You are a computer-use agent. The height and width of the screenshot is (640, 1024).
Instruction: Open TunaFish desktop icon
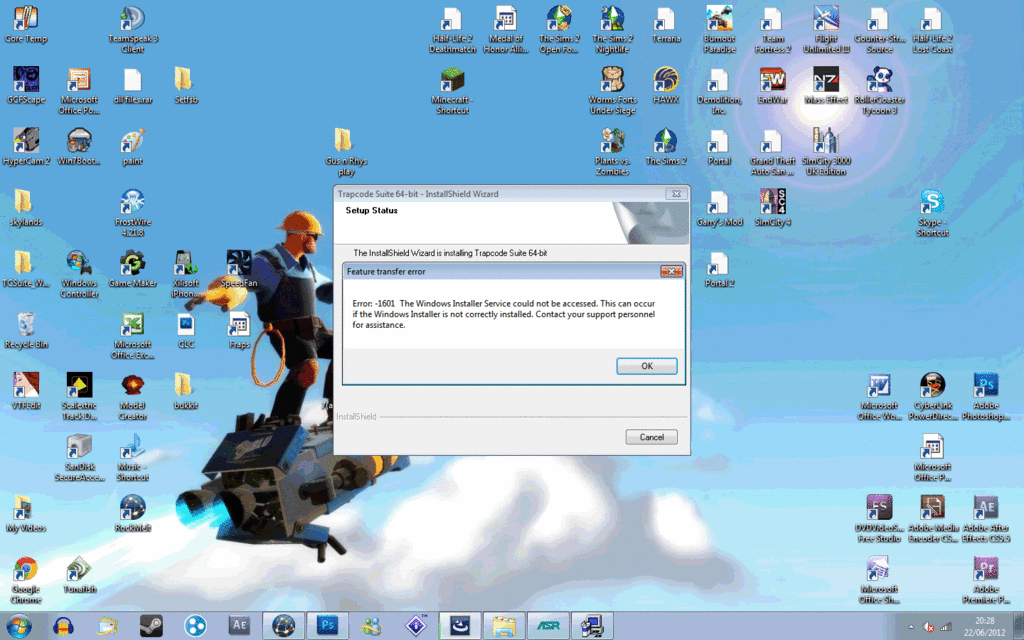(x=79, y=575)
